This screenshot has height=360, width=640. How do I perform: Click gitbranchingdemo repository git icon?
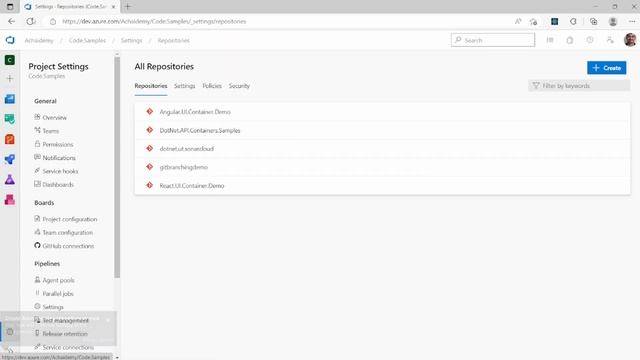(149, 167)
